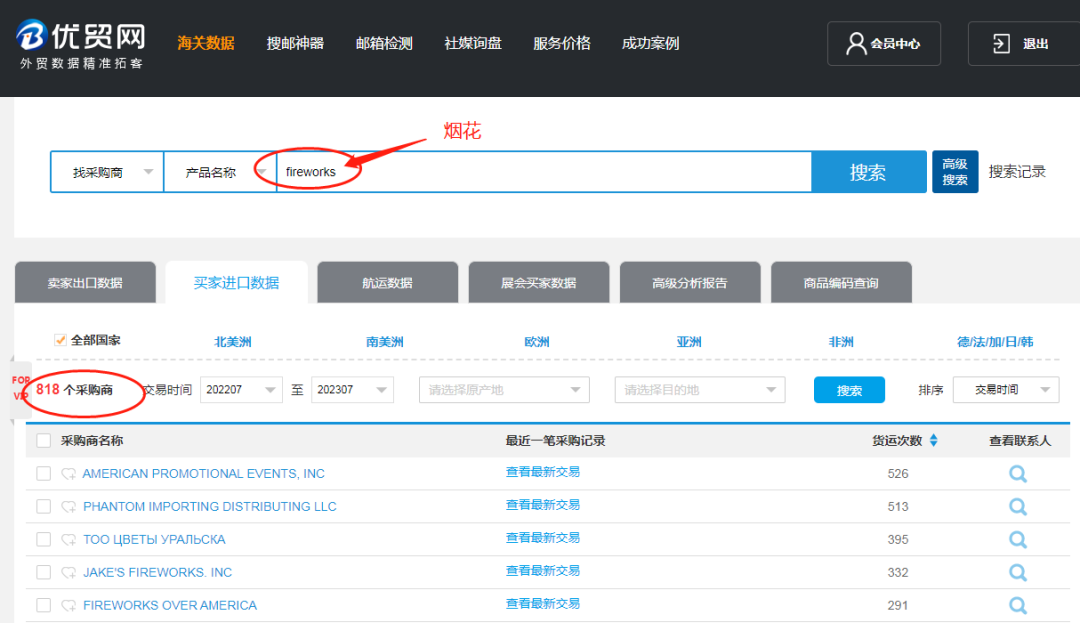Open the start date 202207 dropdown

(x=241, y=390)
